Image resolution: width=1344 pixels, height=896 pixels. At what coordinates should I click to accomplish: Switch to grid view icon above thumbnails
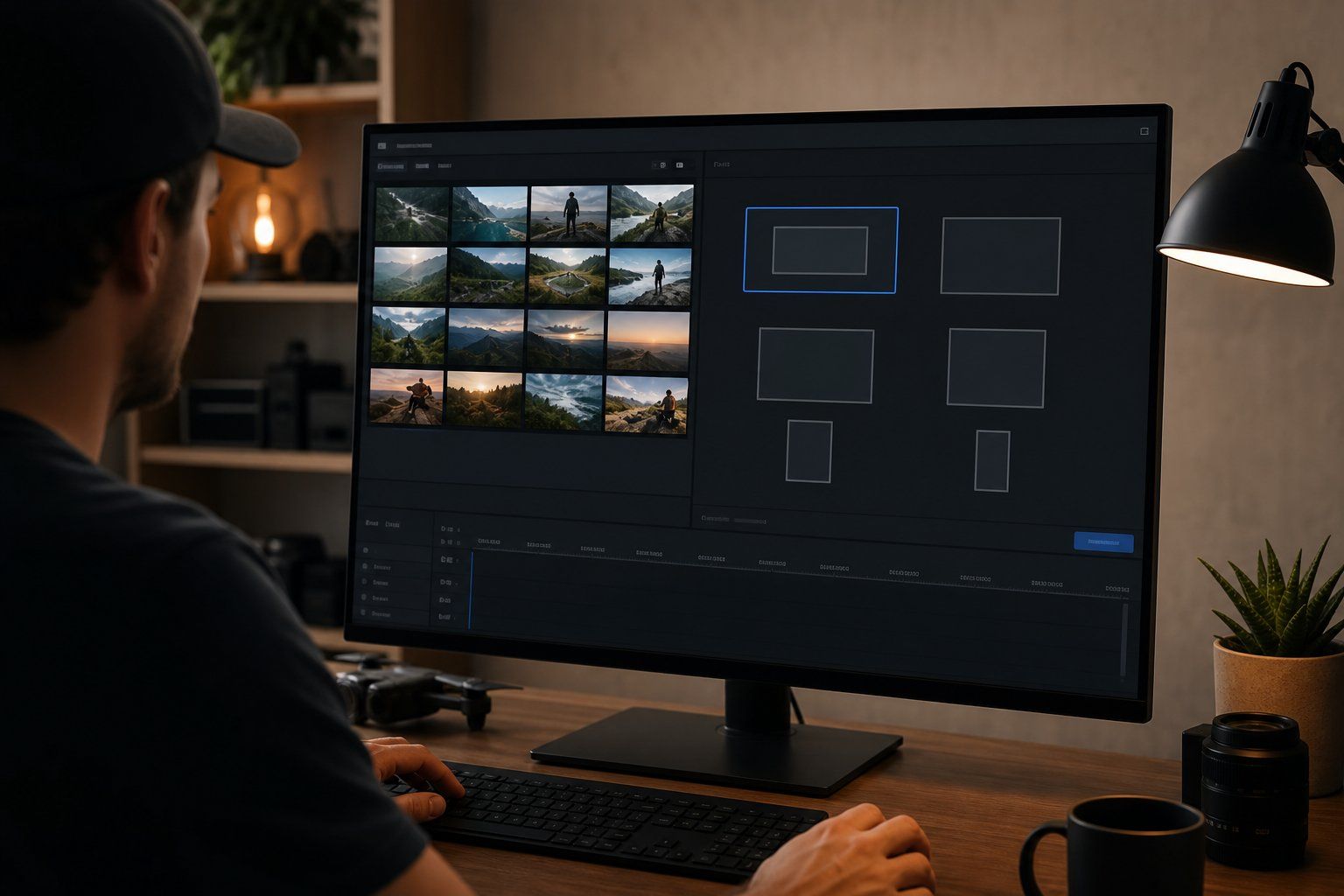click(663, 165)
